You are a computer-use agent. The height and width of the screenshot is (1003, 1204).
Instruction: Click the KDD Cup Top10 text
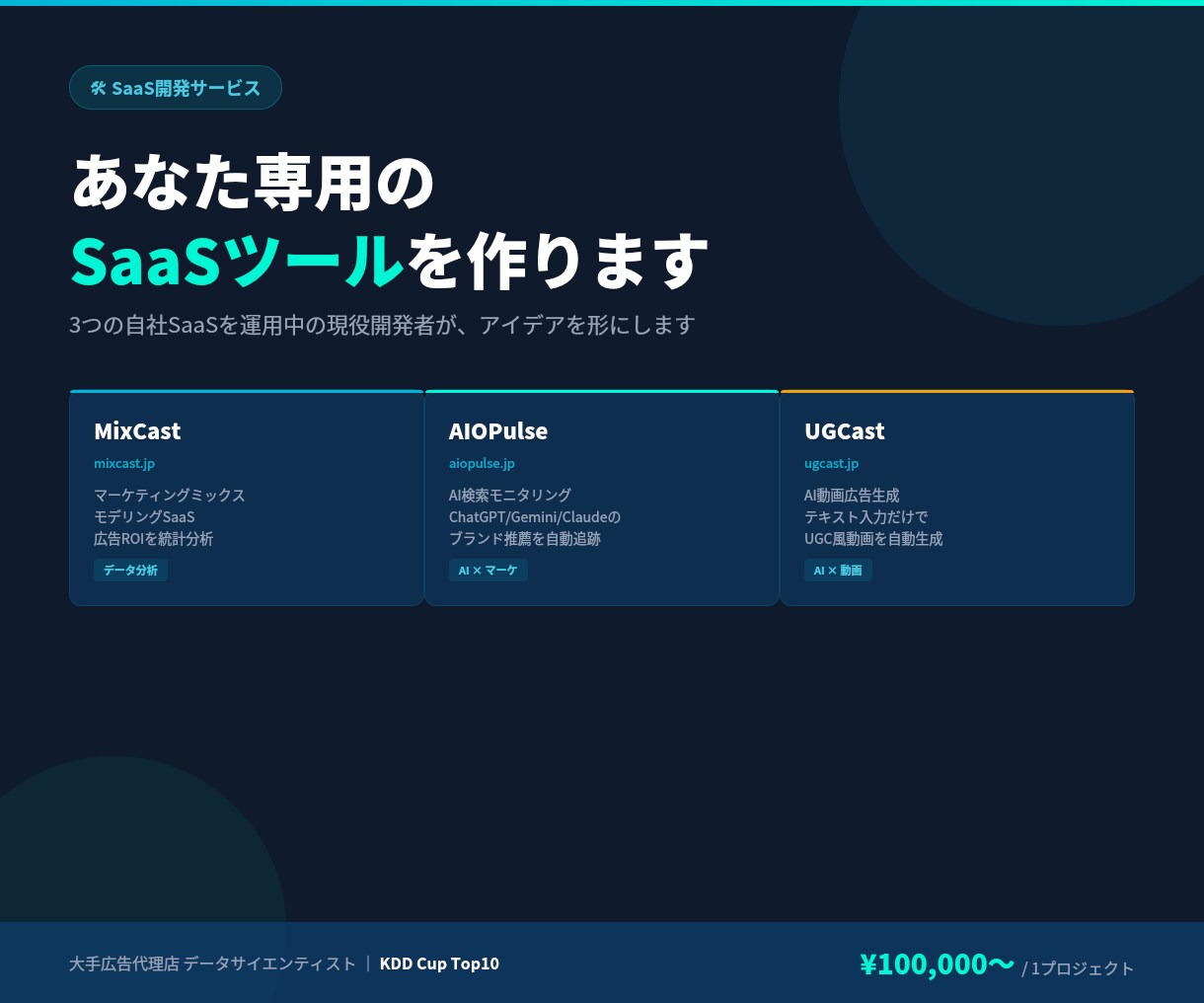[x=439, y=964]
